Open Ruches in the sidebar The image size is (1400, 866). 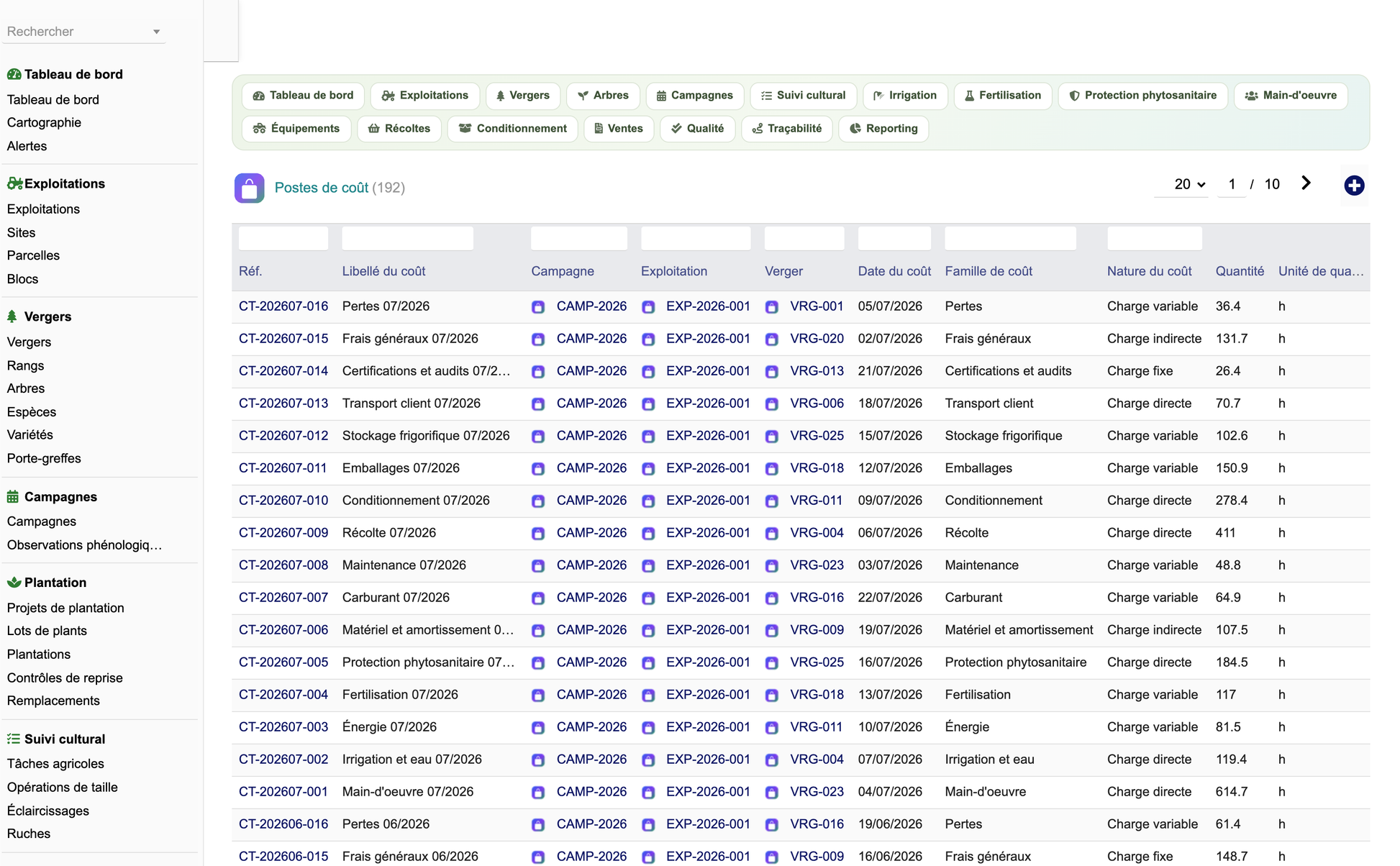click(x=29, y=834)
